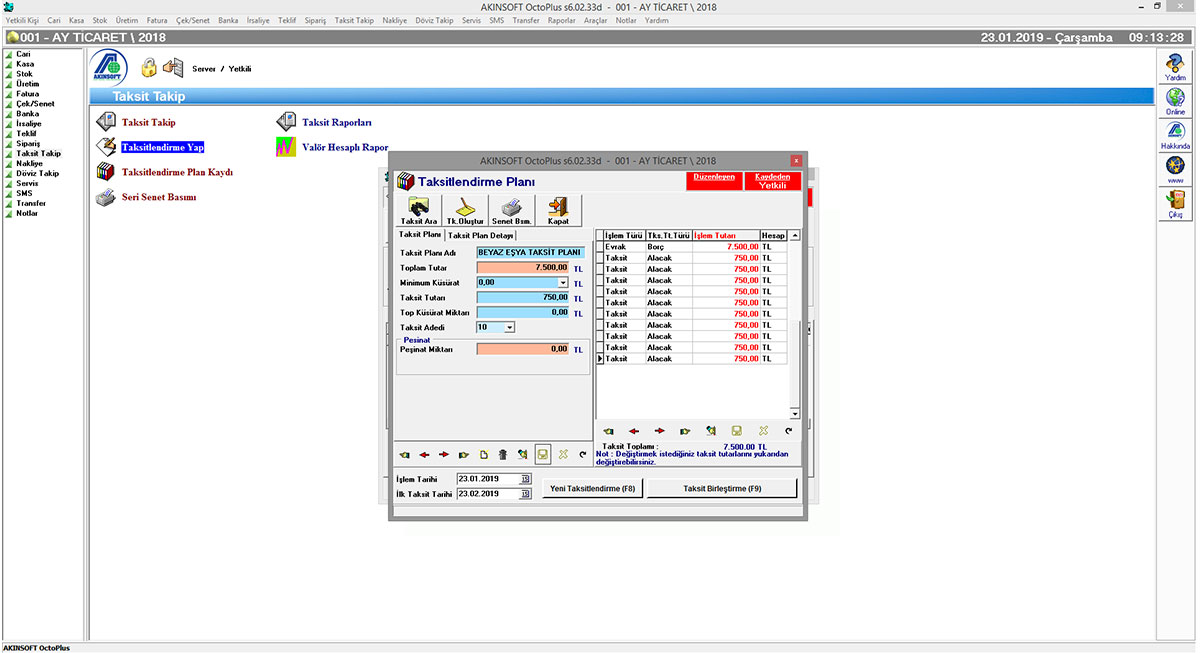Click refresh icon in installment grid navigator
Screen dimensions: 1200x653
pyautogui.click(x=788, y=431)
